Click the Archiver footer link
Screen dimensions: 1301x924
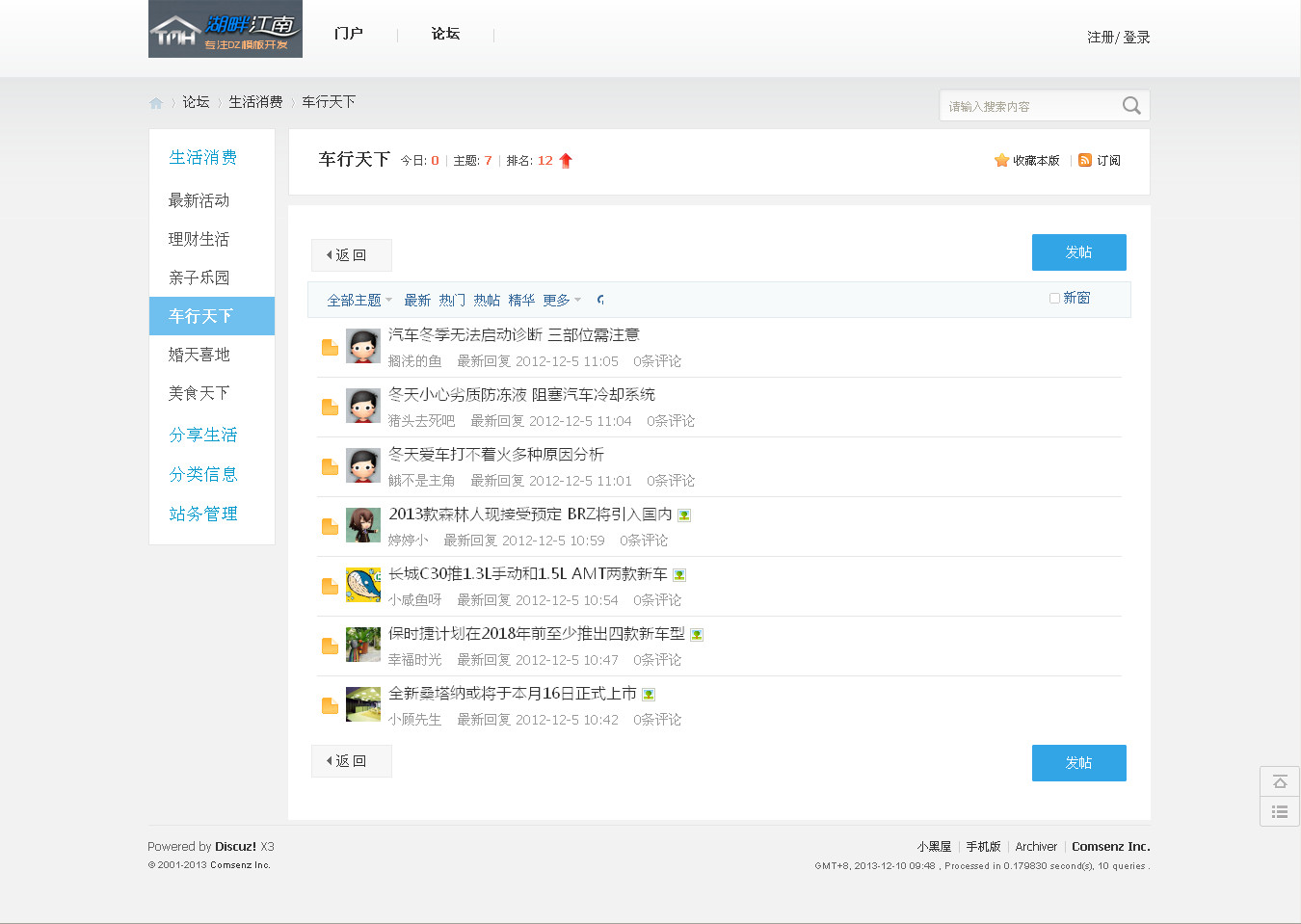[1036, 846]
